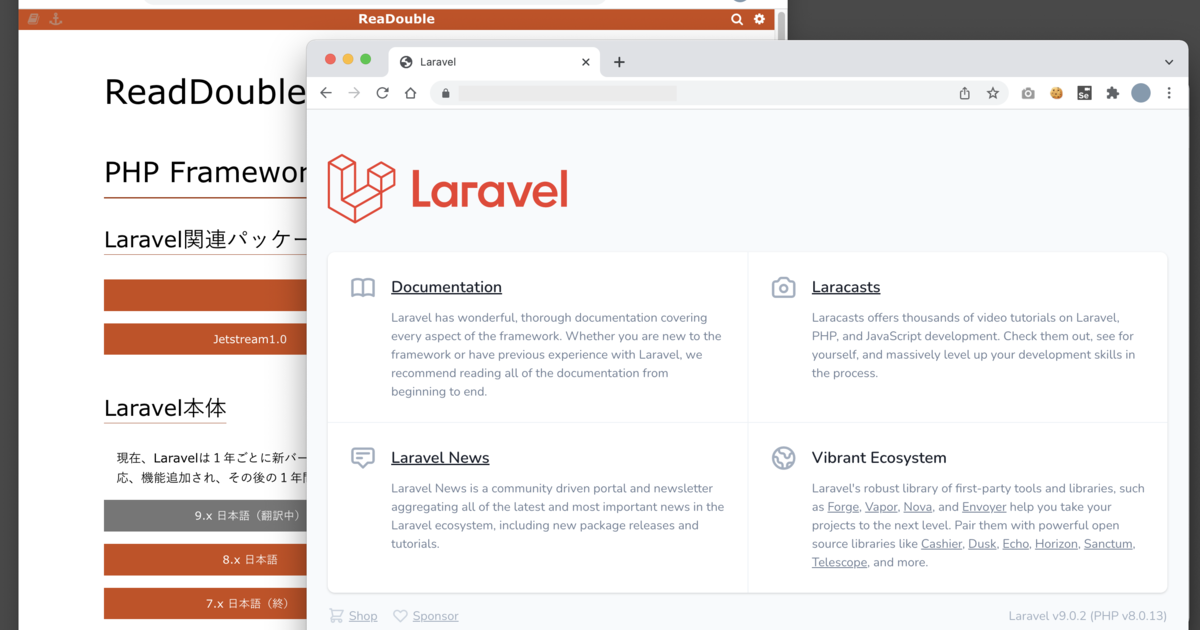
Task: Open the Chrome three-dot menu
Action: 1169,93
